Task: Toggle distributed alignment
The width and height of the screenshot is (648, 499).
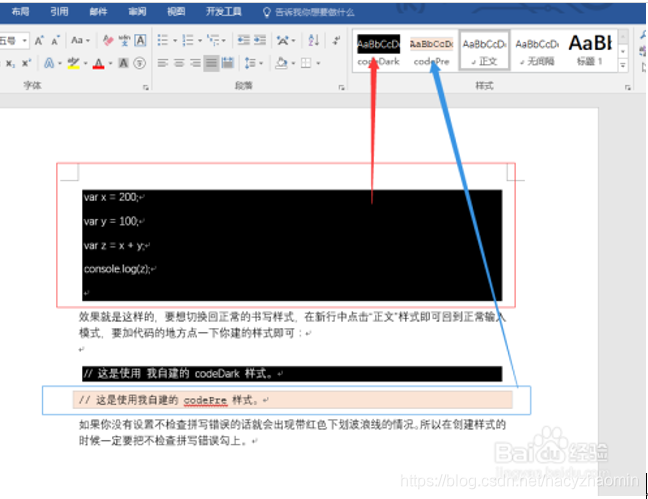Action: 227,63
